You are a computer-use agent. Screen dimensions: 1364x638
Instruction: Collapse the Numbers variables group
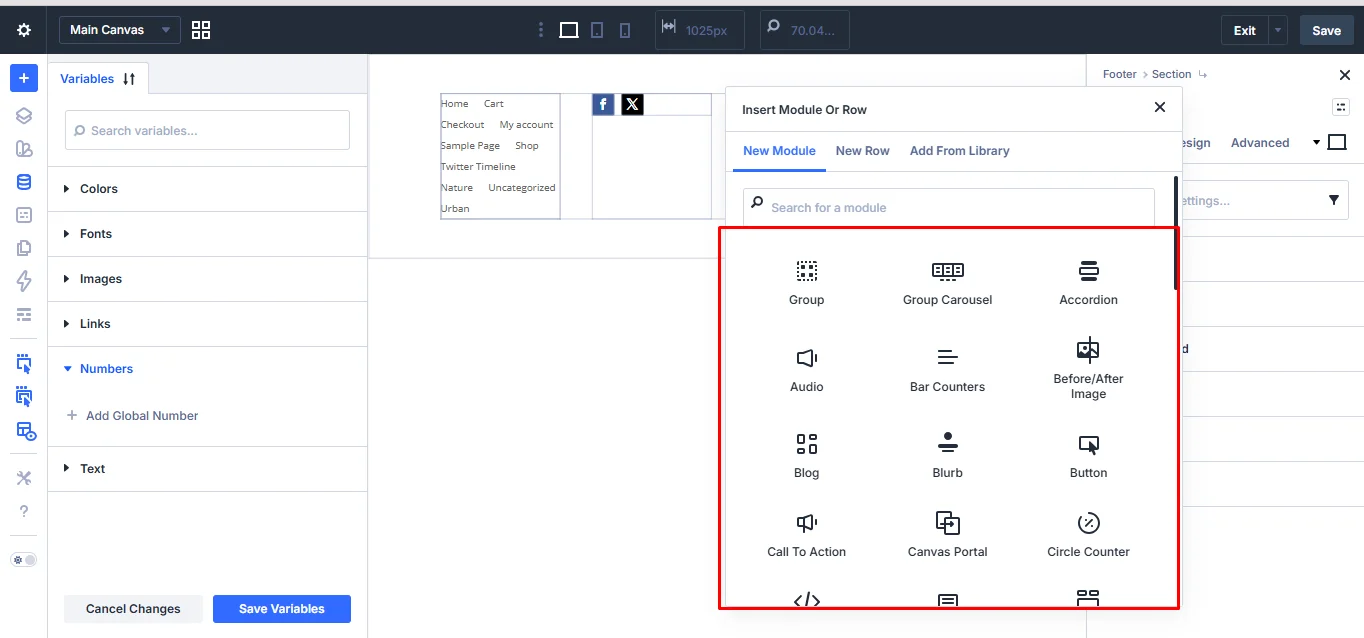tap(208, 369)
